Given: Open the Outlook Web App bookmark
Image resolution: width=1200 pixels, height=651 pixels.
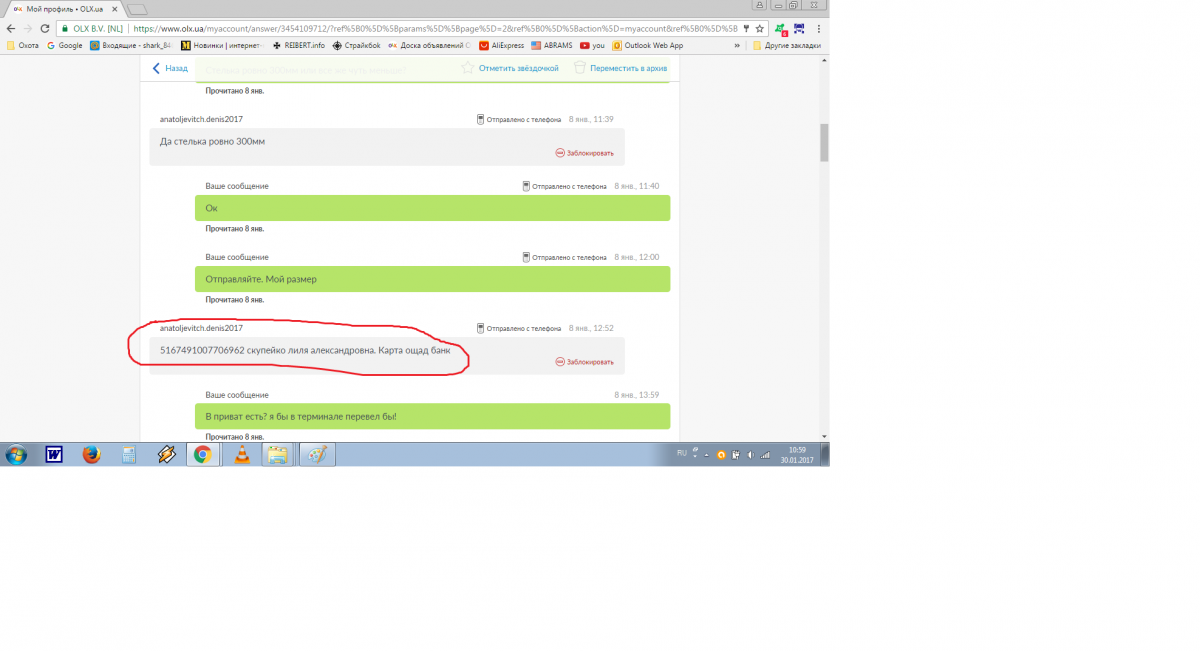Looking at the screenshot, I should click(648, 45).
